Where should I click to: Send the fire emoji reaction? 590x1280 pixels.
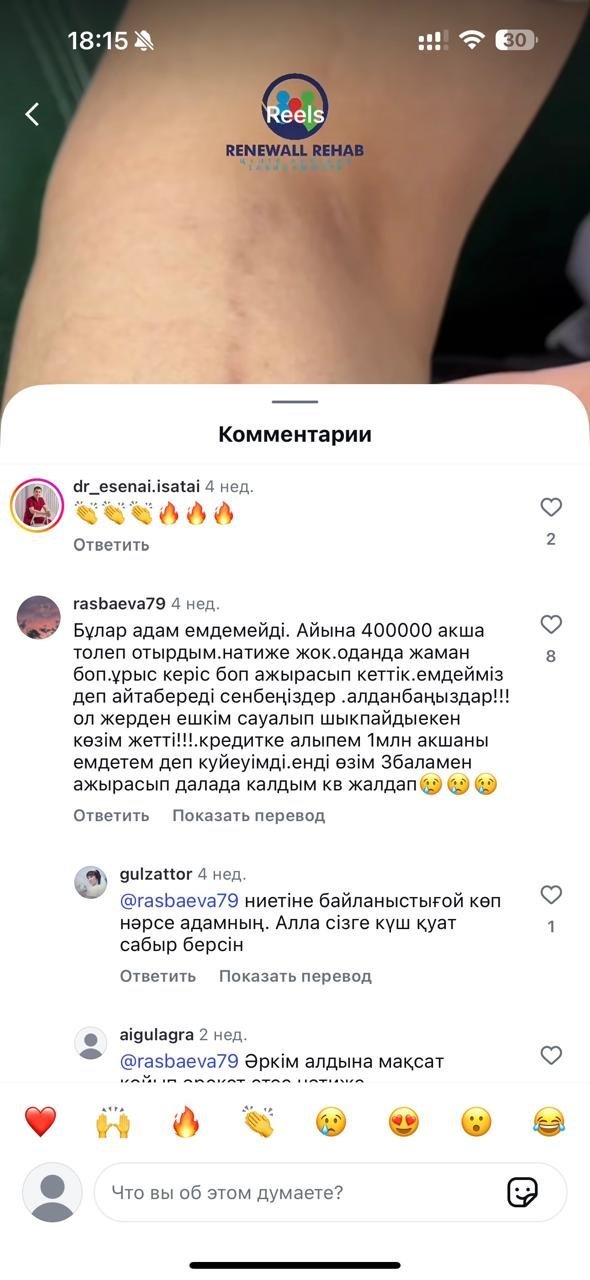pyautogui.click(x=186, y=1122)
